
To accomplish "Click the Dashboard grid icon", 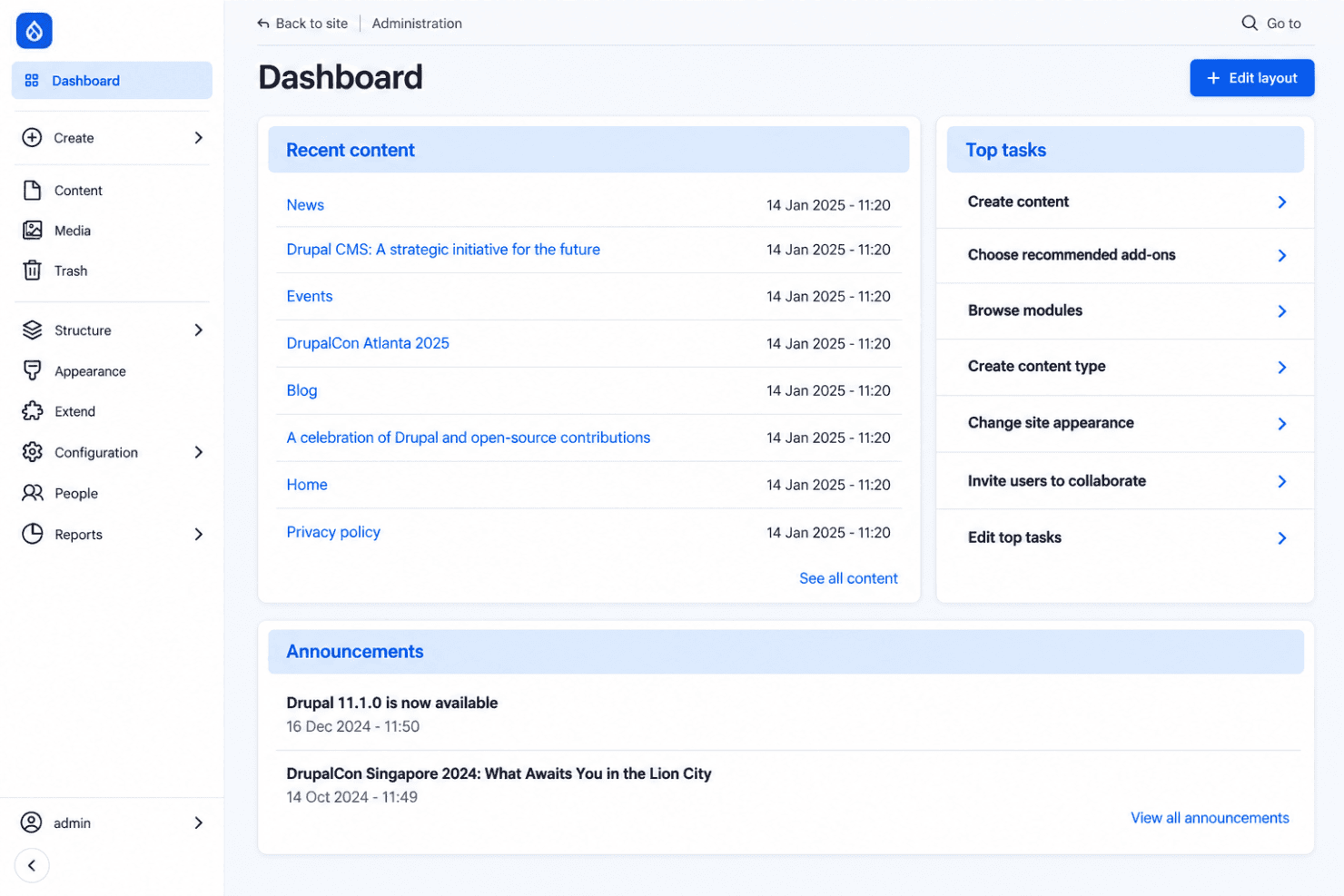I will click(x=32, y=81).
